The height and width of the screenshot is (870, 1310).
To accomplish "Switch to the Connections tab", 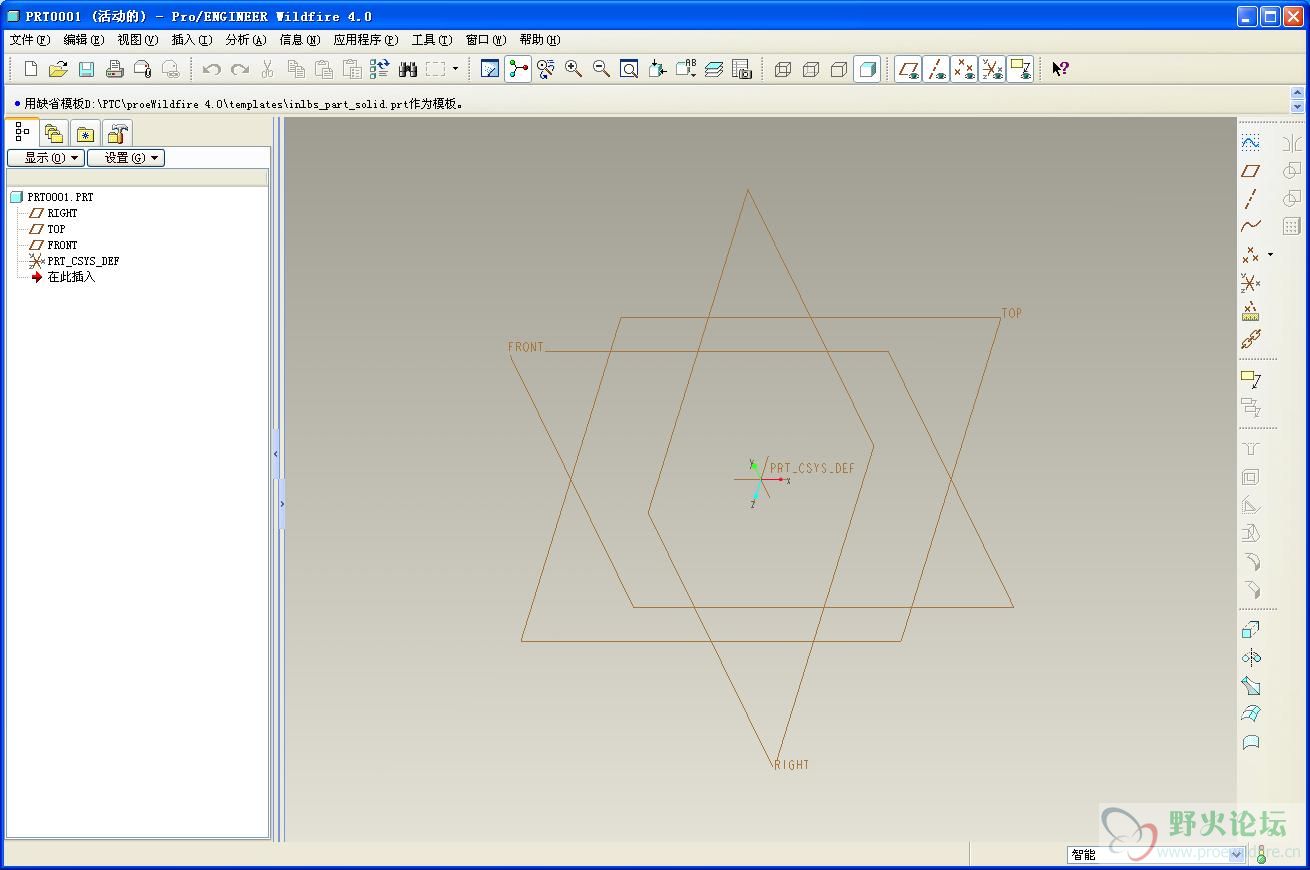I will [x=118, y=133].
